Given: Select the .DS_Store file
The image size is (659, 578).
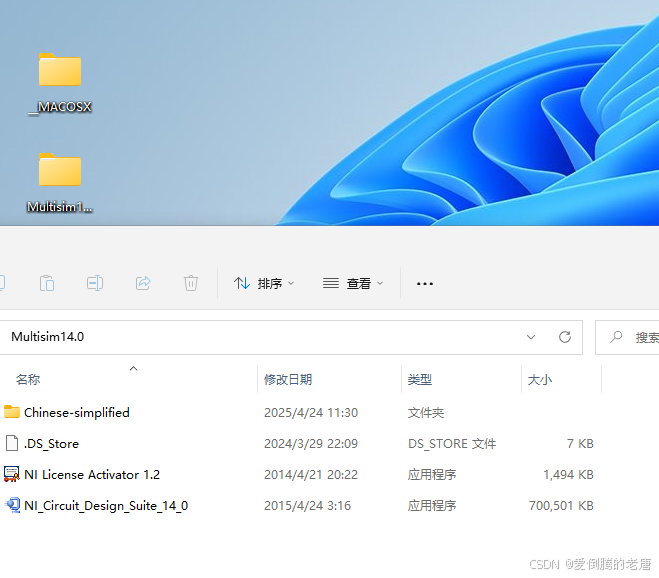Looking at the screenshot, I should pyautogui.click(x=51, y=444).
